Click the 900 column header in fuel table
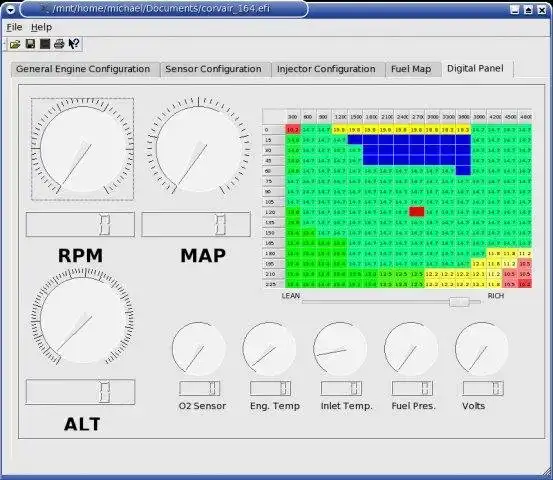Image resolution: width=553 pixels, height=480 pixels. 323,117
